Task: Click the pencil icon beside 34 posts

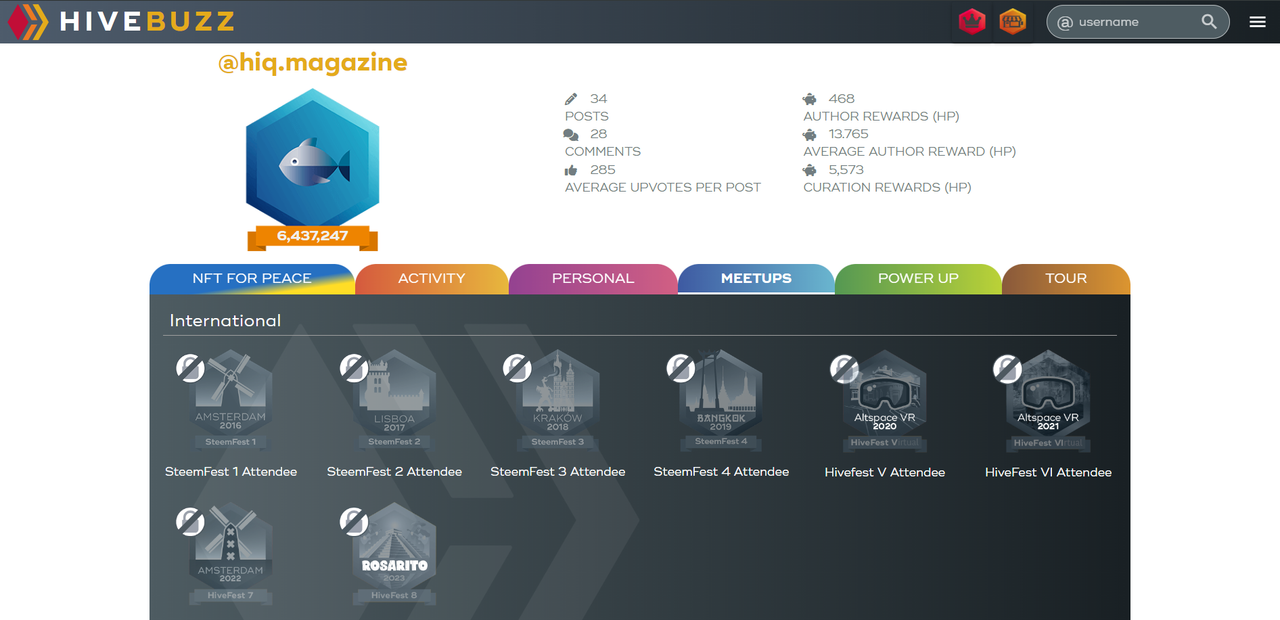Action: pos(571,99)
